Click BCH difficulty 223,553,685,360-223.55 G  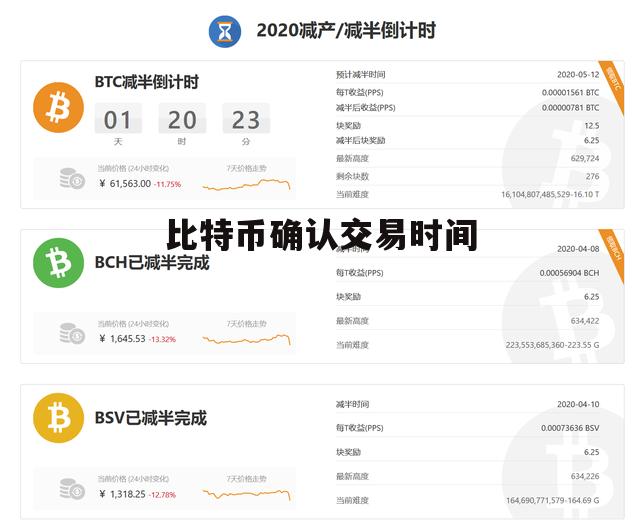click(553, 345)
